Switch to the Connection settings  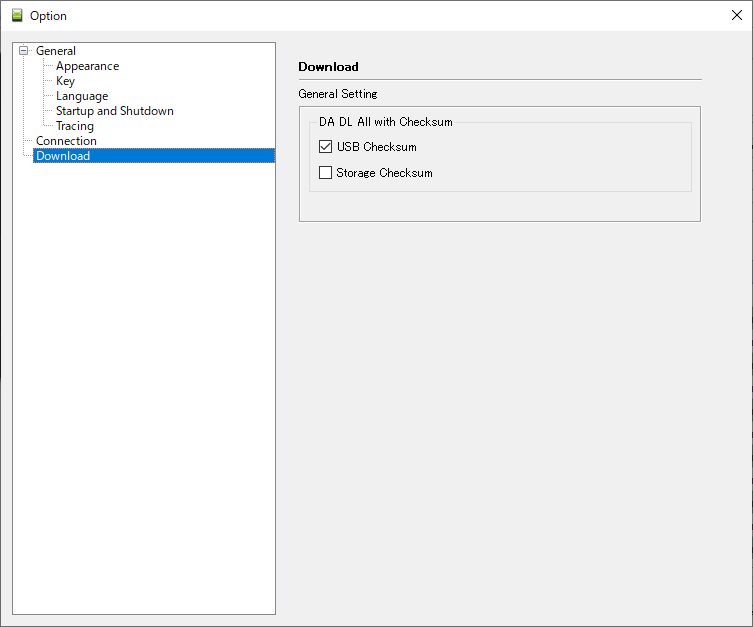pos(66,141)
